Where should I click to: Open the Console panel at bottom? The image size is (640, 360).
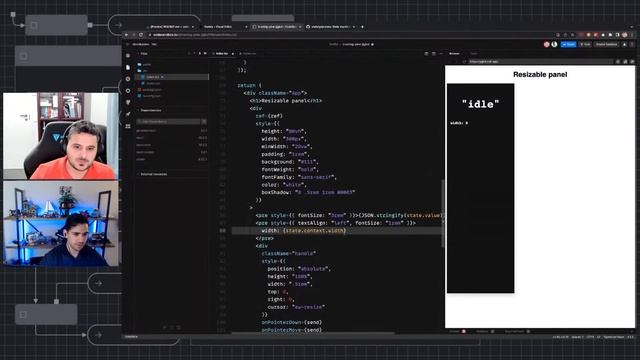[458, 331]
